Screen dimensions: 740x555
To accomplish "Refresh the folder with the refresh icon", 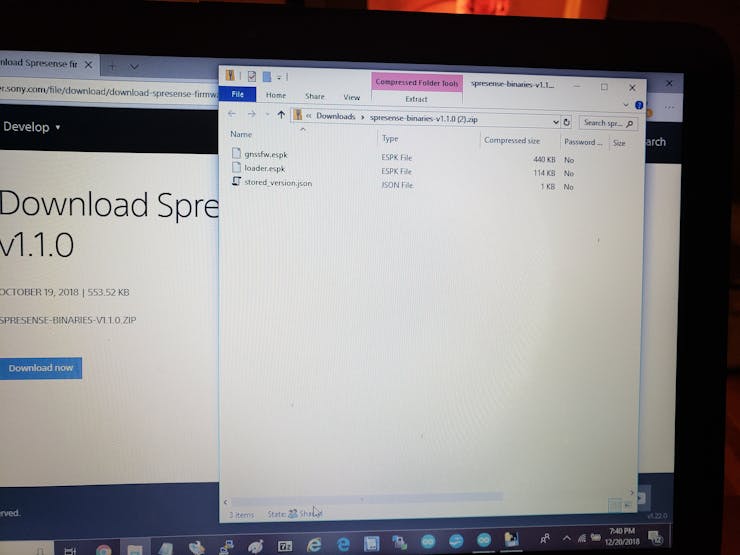I will point(567,122).
